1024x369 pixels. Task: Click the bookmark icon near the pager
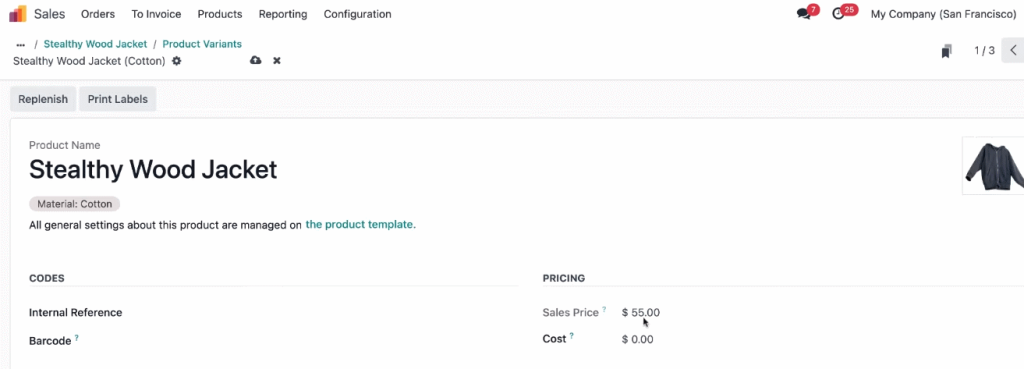946,51
